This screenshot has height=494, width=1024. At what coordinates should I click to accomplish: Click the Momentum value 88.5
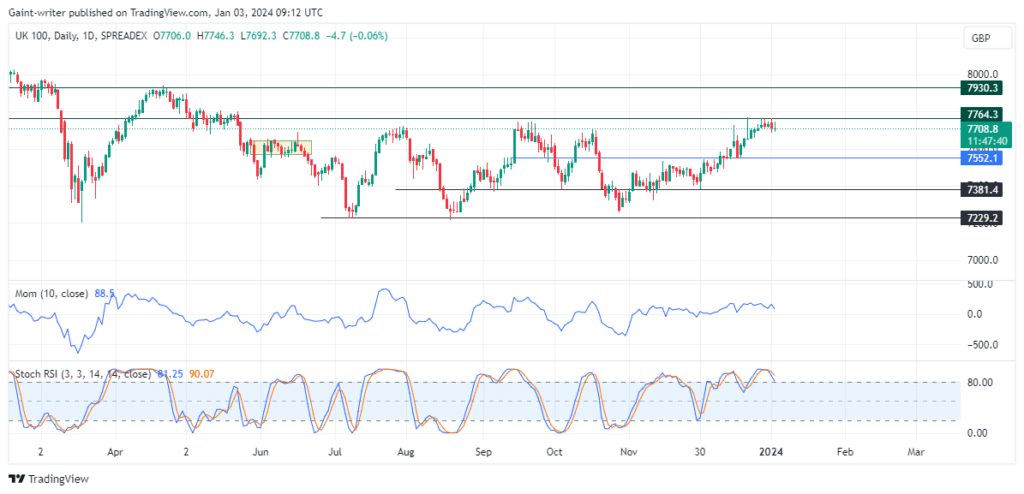pyautogui.click(x=104, y=294)
